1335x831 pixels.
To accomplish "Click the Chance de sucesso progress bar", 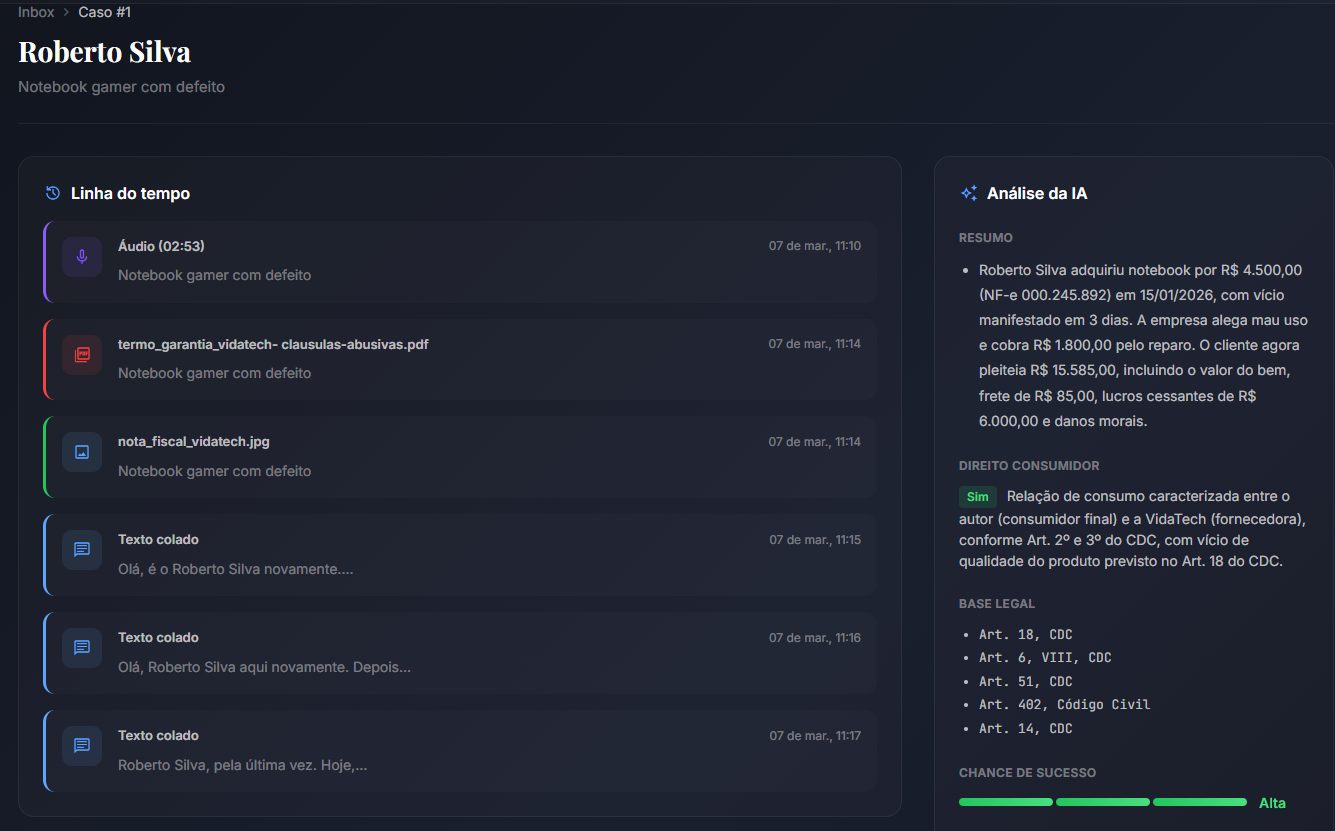I will (x=1102, y=802).
